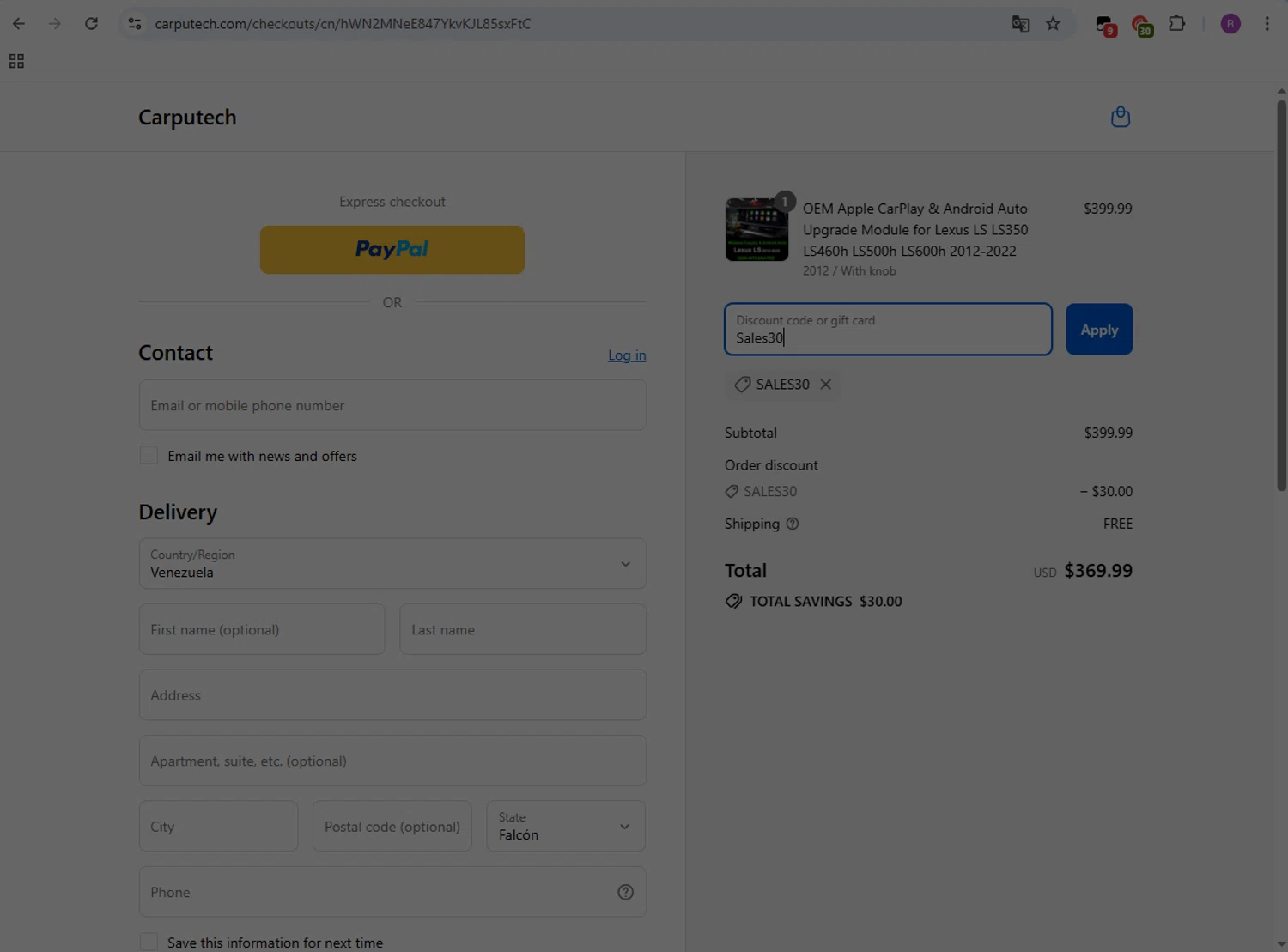This screenshot has height=952, width=1288.
Task: Bookmark this page with star icon
Action: pyautogui.click(x=1053, y=24)
